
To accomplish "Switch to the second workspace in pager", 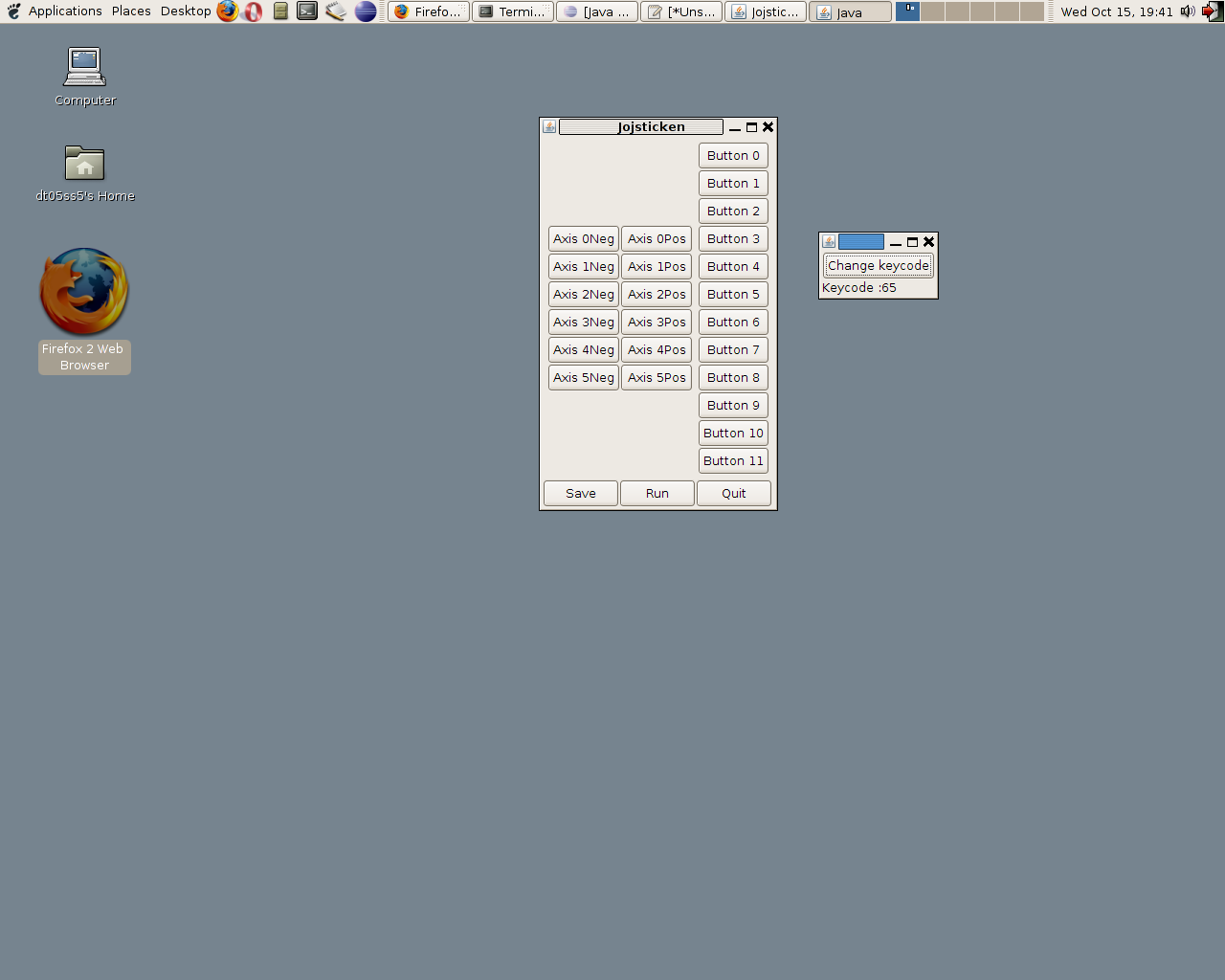I will pos(932,11).
